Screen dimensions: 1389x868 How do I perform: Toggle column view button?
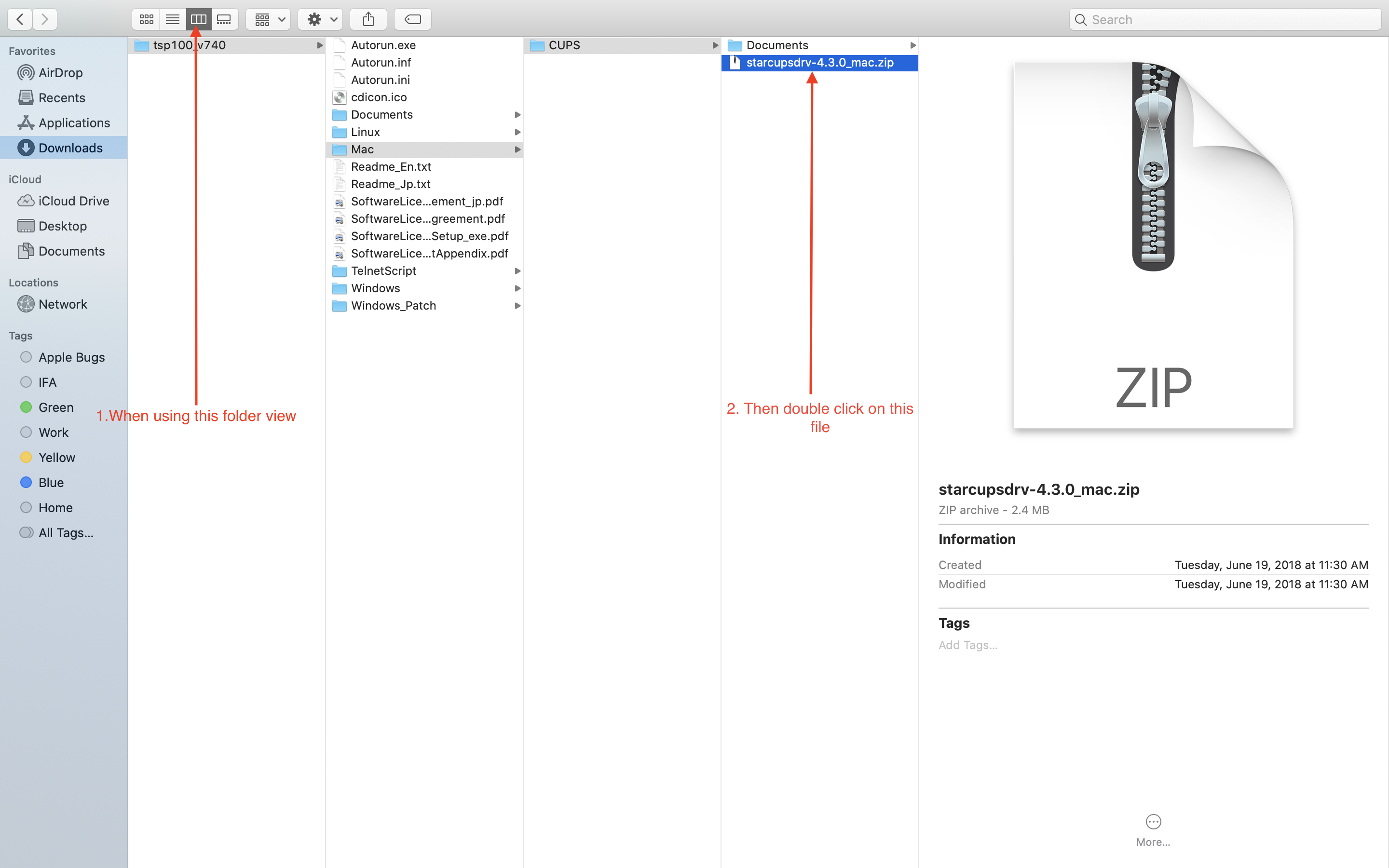(x=199, y=19)
